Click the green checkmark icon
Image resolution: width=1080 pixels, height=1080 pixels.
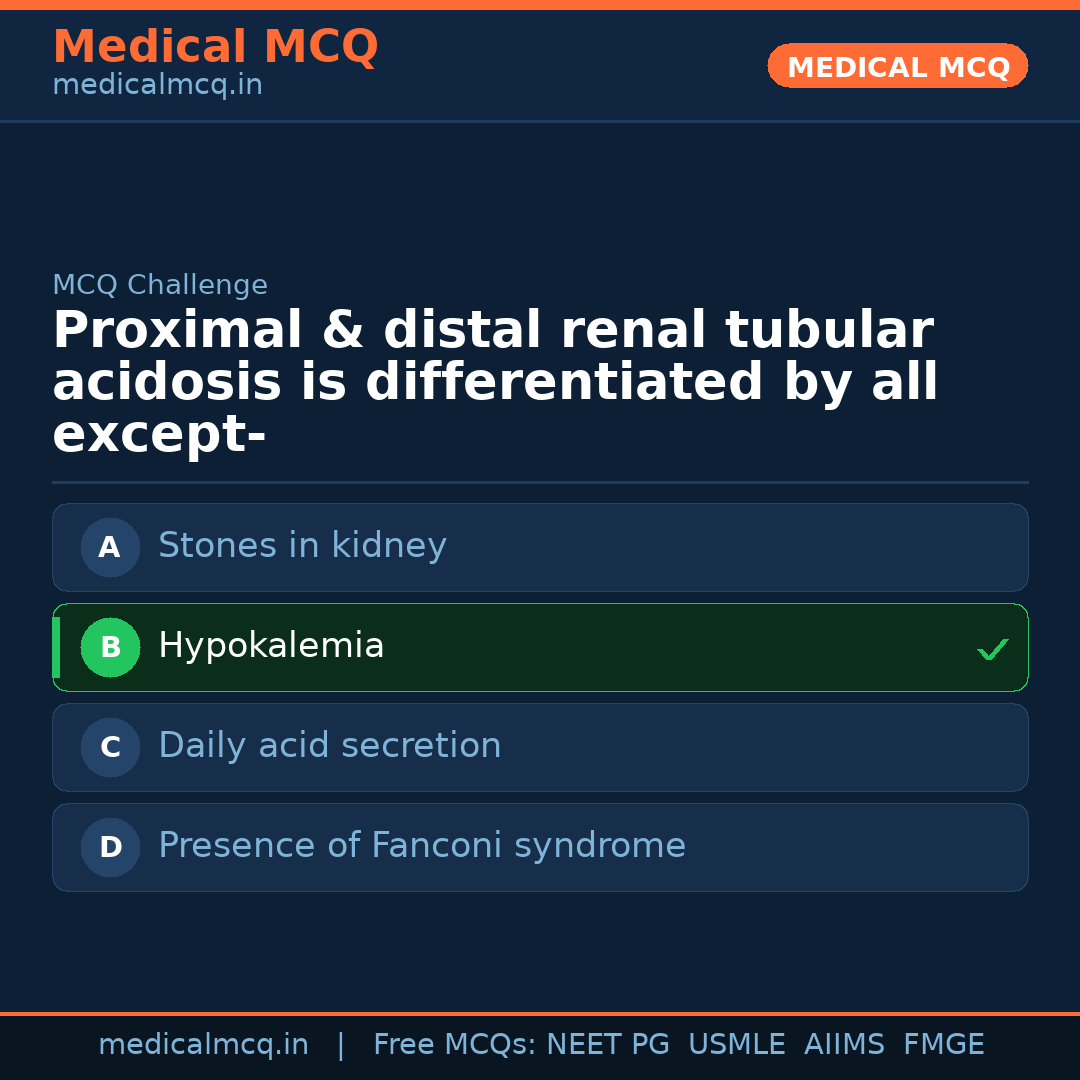click(992, 650)
